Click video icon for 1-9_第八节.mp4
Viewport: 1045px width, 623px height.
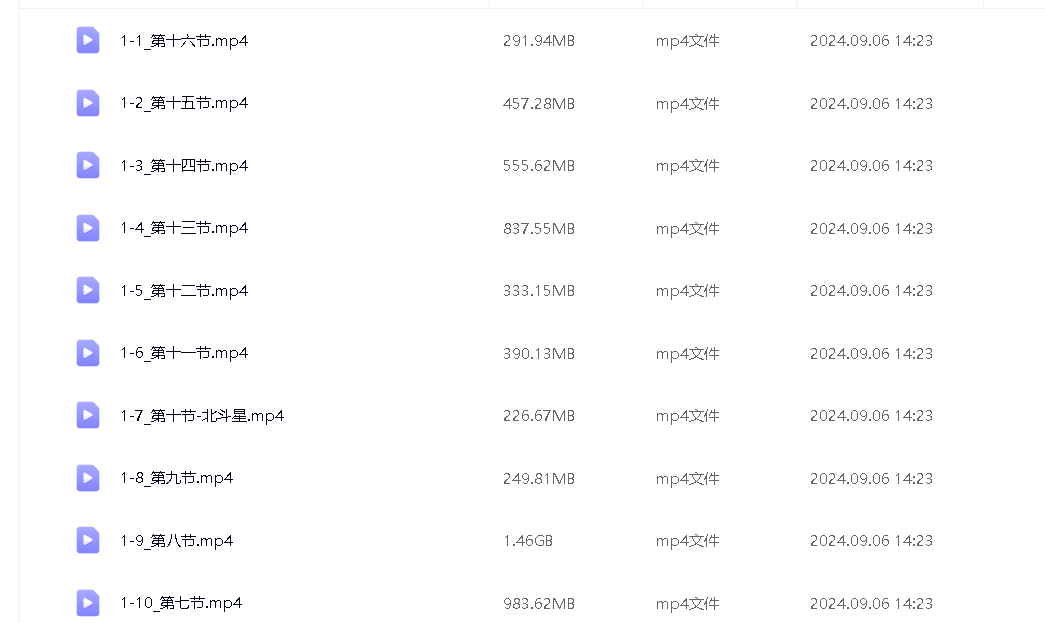pyautogui.click(x=88, y=541)
